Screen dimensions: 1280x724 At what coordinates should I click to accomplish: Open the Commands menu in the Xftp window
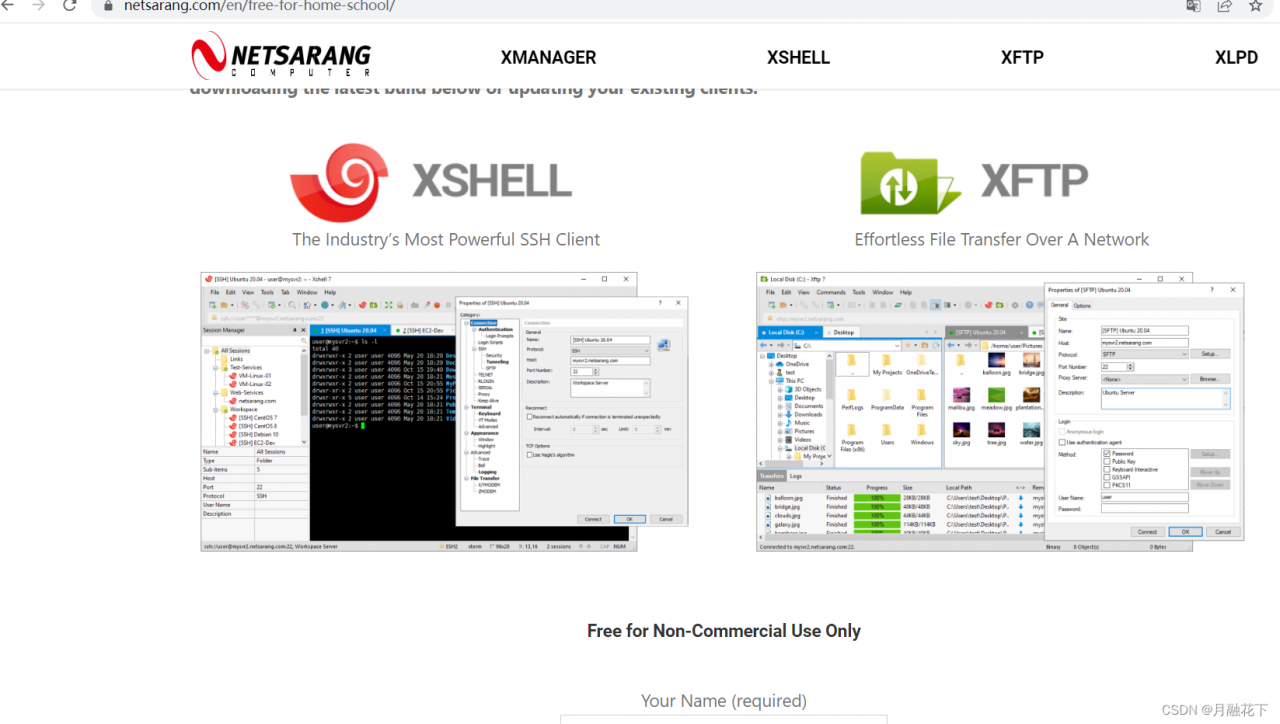(831, 292)
